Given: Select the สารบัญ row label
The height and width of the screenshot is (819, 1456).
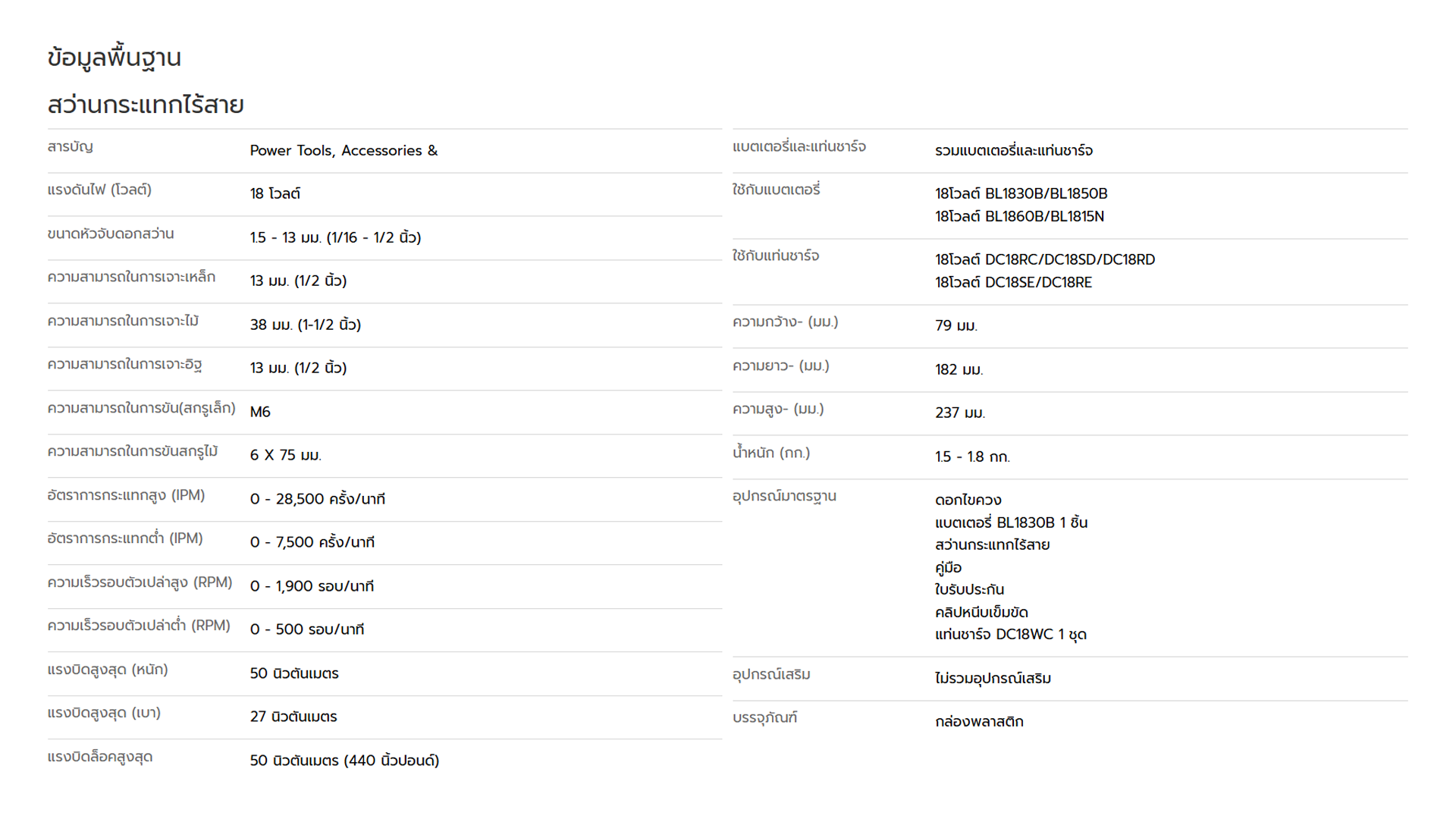Looking at the screenshot, I should pos(70,146).
